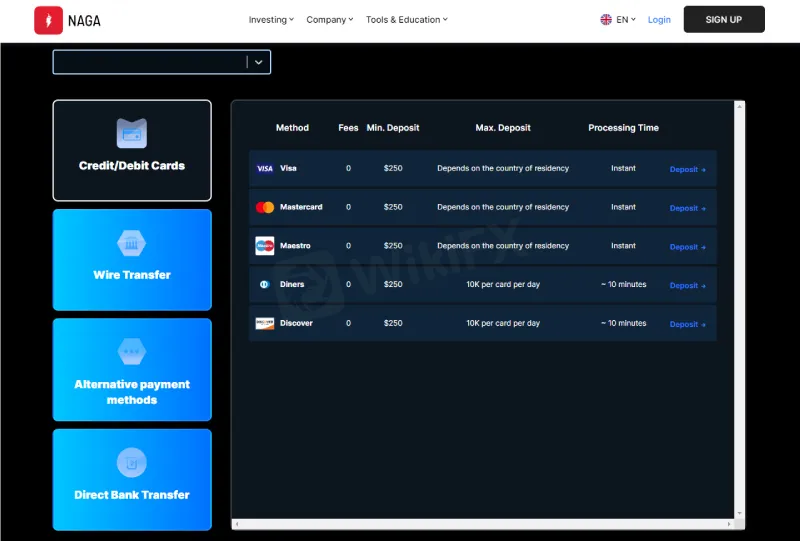Screen dimensions: 800x541
Task: Expand the Tools & Education menu
Action: click(407, 19)
